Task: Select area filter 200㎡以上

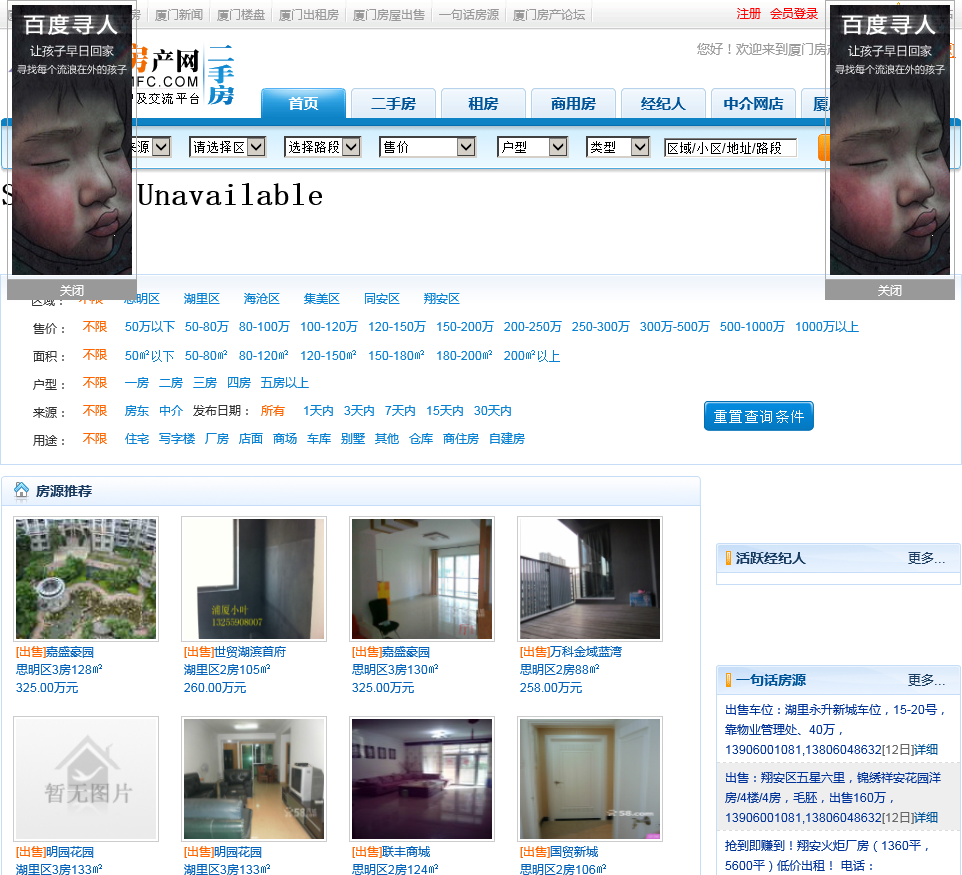Action: 532,356
